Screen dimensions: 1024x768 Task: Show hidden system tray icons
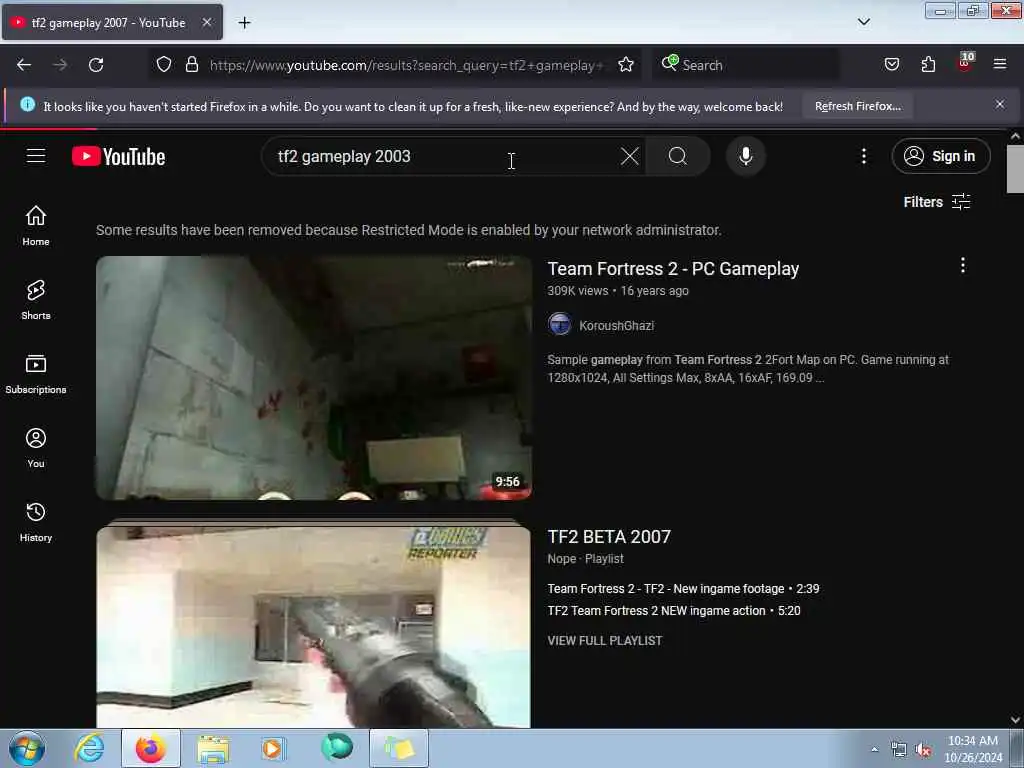(874, 749)
